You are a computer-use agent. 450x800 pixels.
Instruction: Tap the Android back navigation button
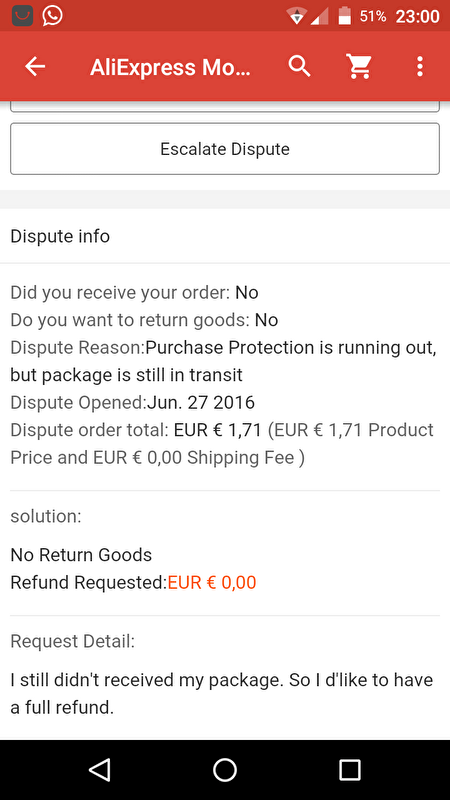(99, 770)
